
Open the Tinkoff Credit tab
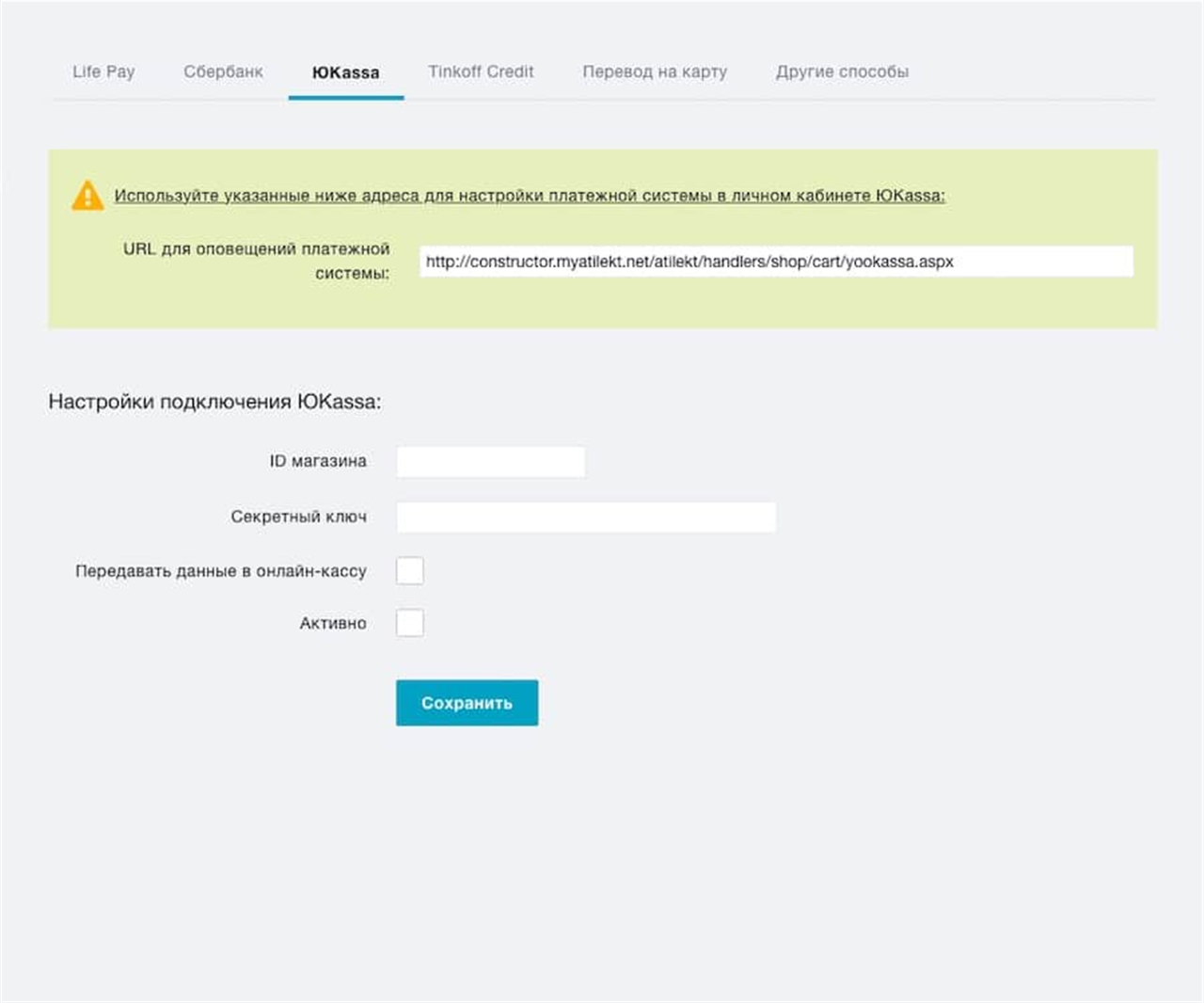[481, 72]
